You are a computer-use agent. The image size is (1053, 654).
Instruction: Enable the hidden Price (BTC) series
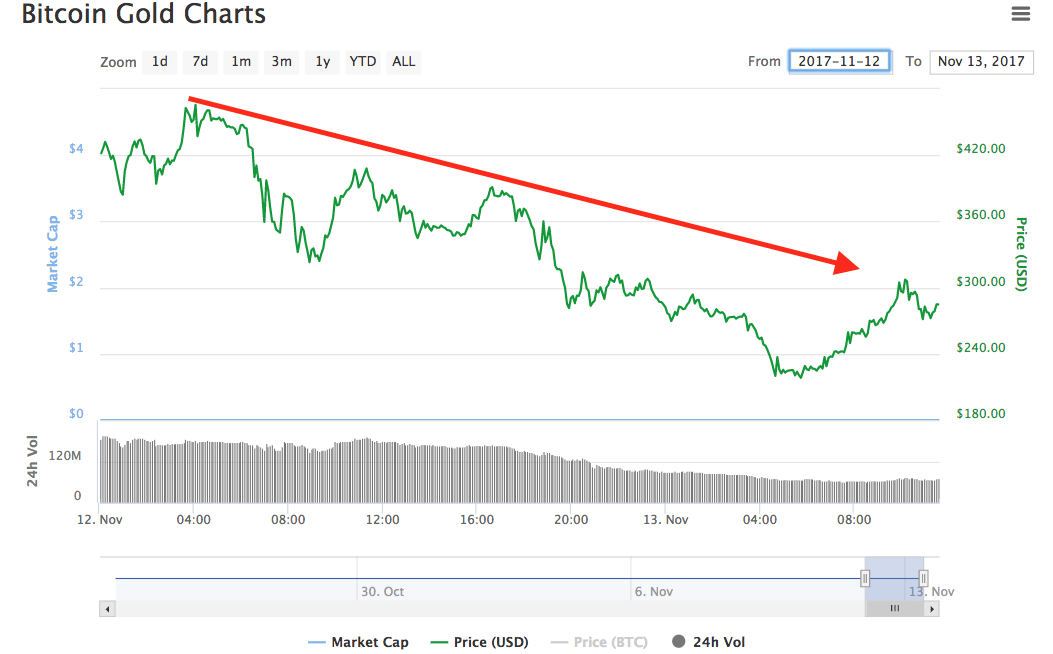(598, 642)
